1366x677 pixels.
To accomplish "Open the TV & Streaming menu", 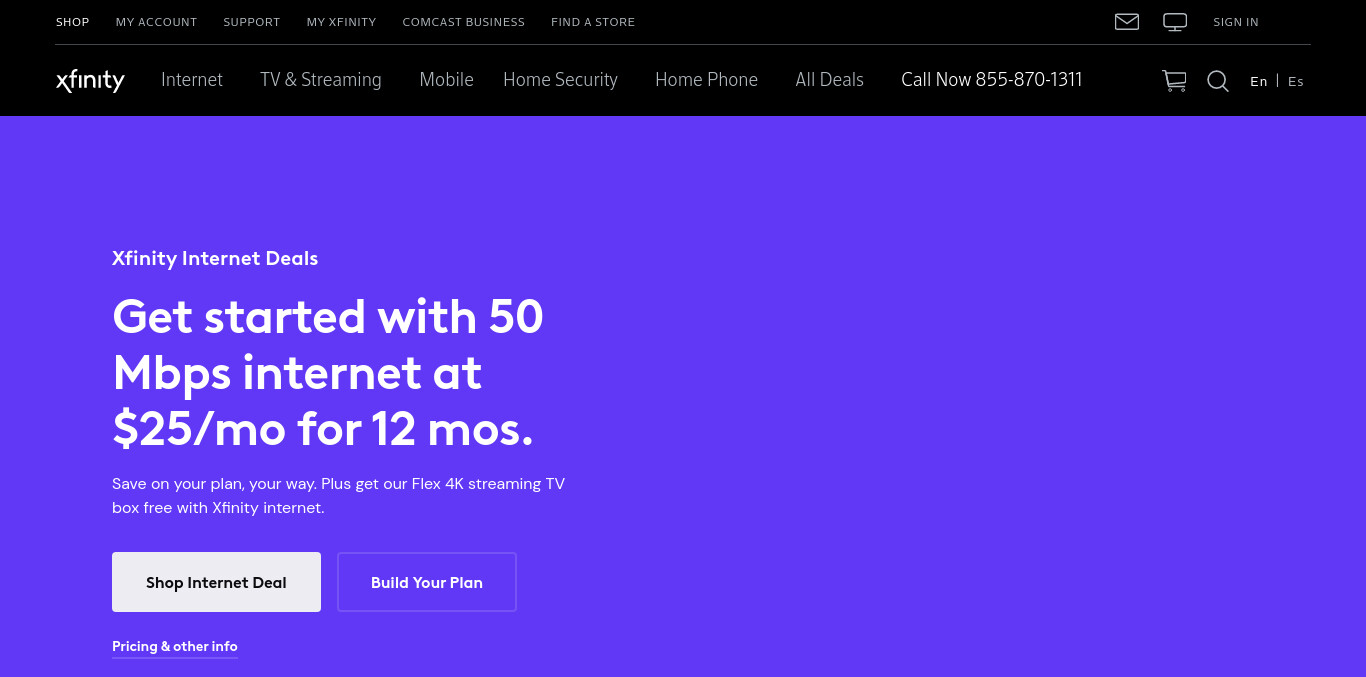I will coord(321,80).
